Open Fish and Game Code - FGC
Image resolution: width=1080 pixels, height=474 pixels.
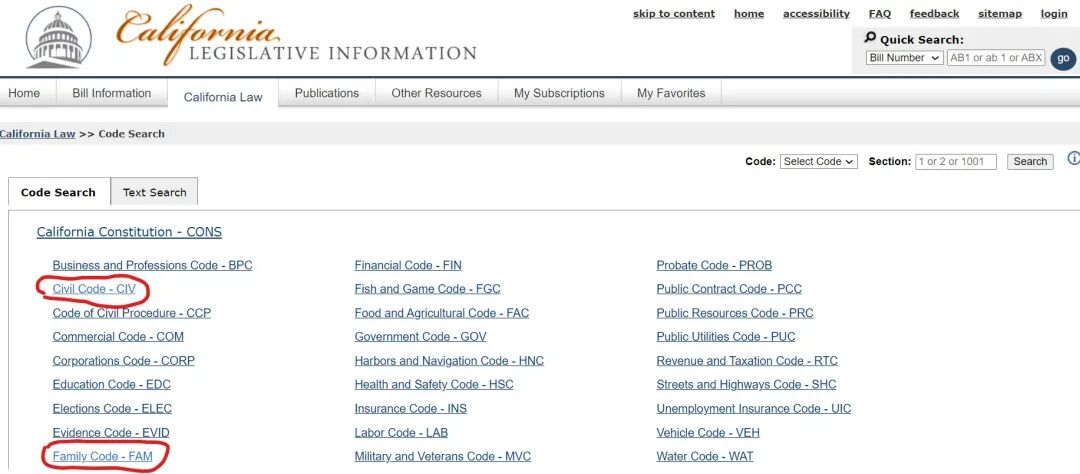(x=427, y=289)
